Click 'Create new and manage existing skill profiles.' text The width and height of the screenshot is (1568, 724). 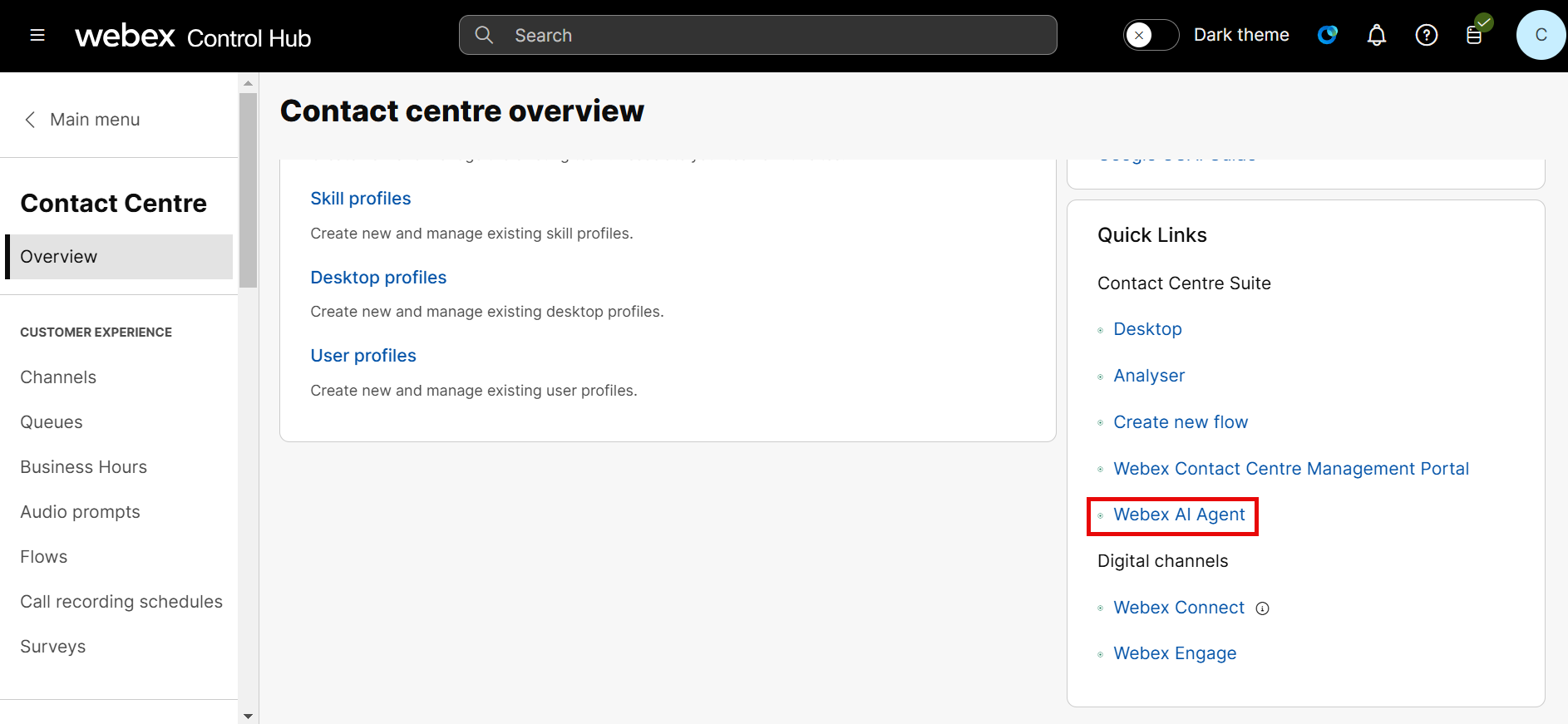coord(471,234)
